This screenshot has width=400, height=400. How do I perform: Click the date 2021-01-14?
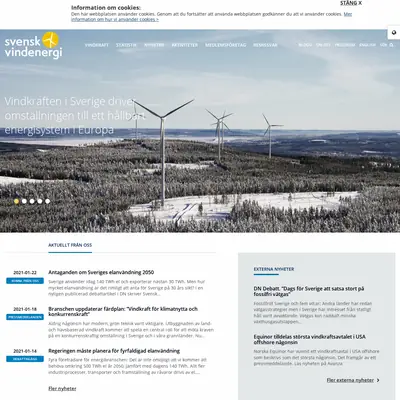click(x=25, y=351)
